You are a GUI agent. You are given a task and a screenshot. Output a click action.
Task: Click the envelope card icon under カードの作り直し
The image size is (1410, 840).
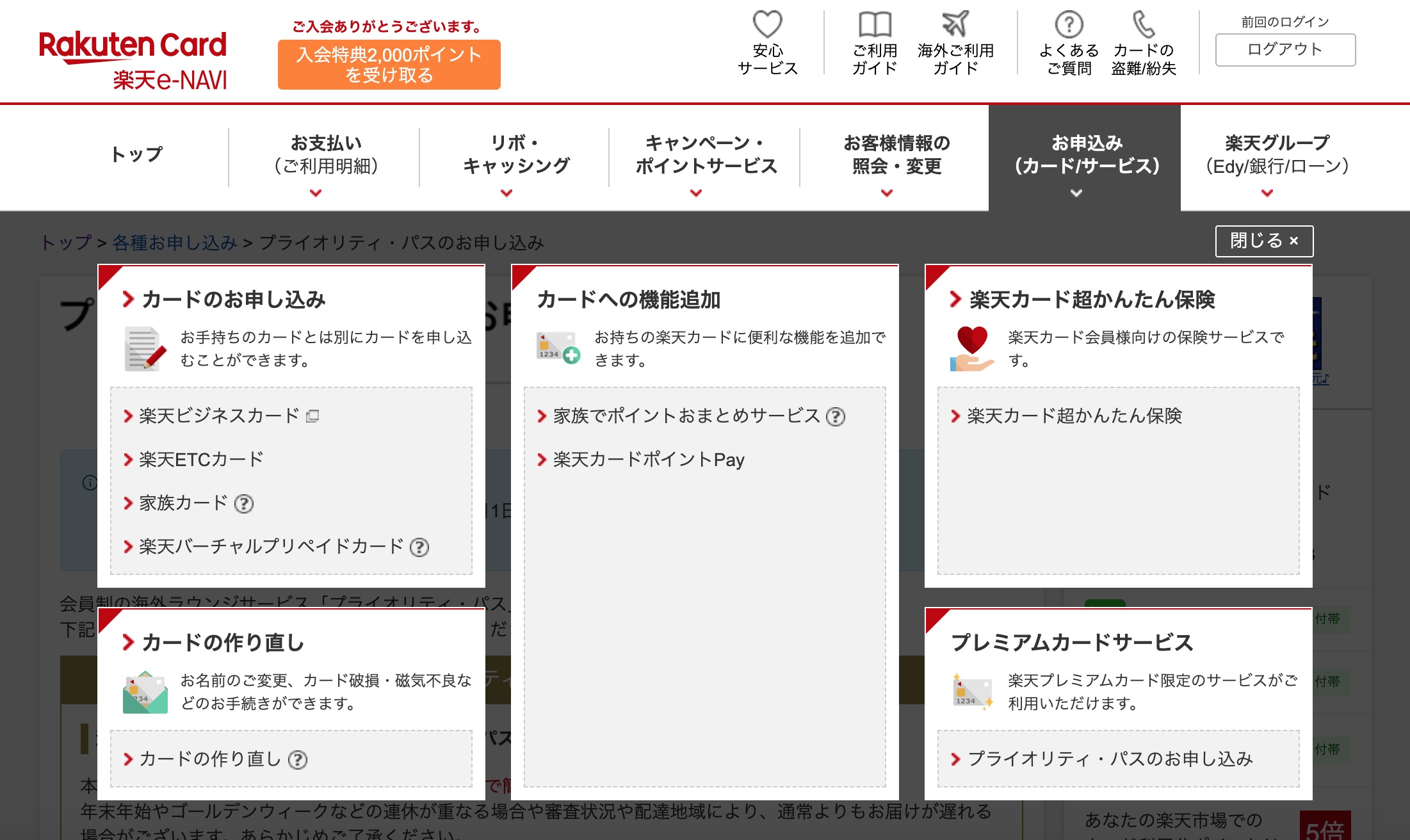145,692
